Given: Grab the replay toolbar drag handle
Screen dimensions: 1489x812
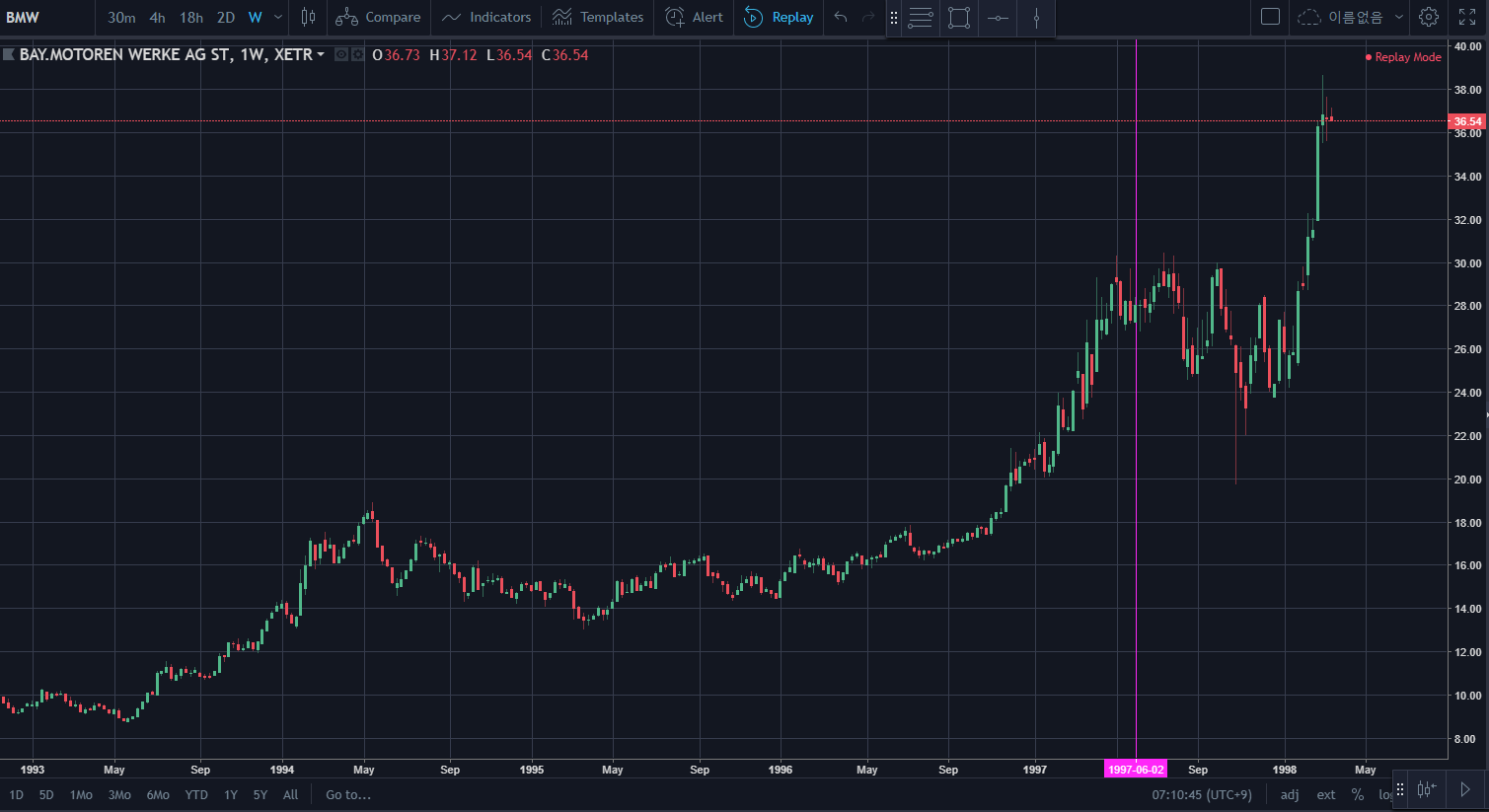Looking at the screenshot, I should tap(1399, 789).
